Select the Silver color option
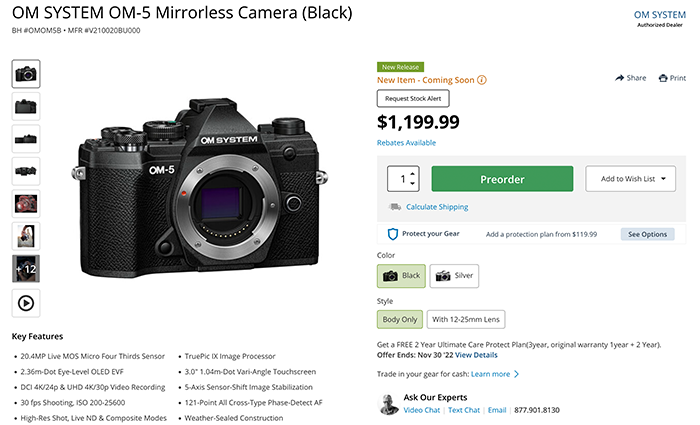Screen dimensions: 700x425 pyautogui.click(x=454, y=275)
